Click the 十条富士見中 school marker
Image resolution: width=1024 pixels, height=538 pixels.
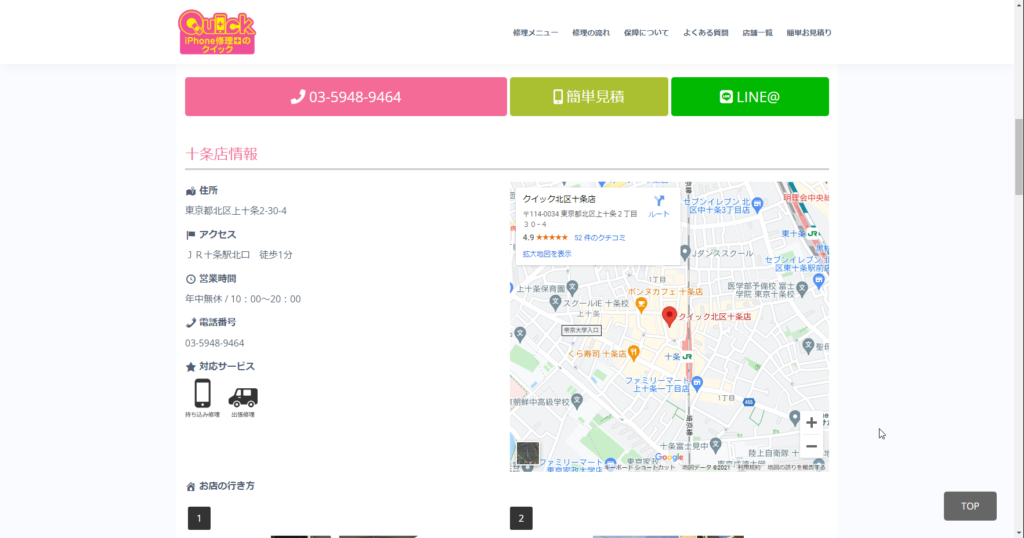(x=716, y=445)
